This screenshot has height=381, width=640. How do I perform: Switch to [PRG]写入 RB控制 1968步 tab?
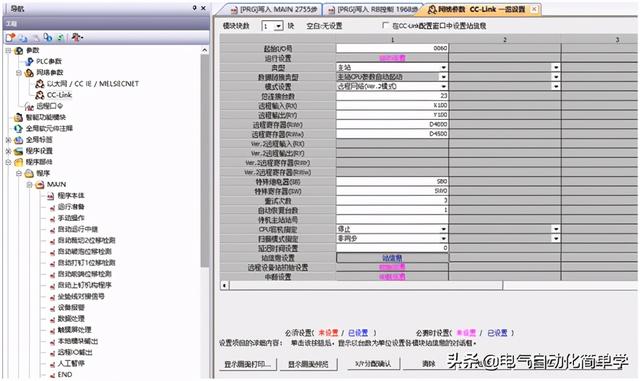373,9
